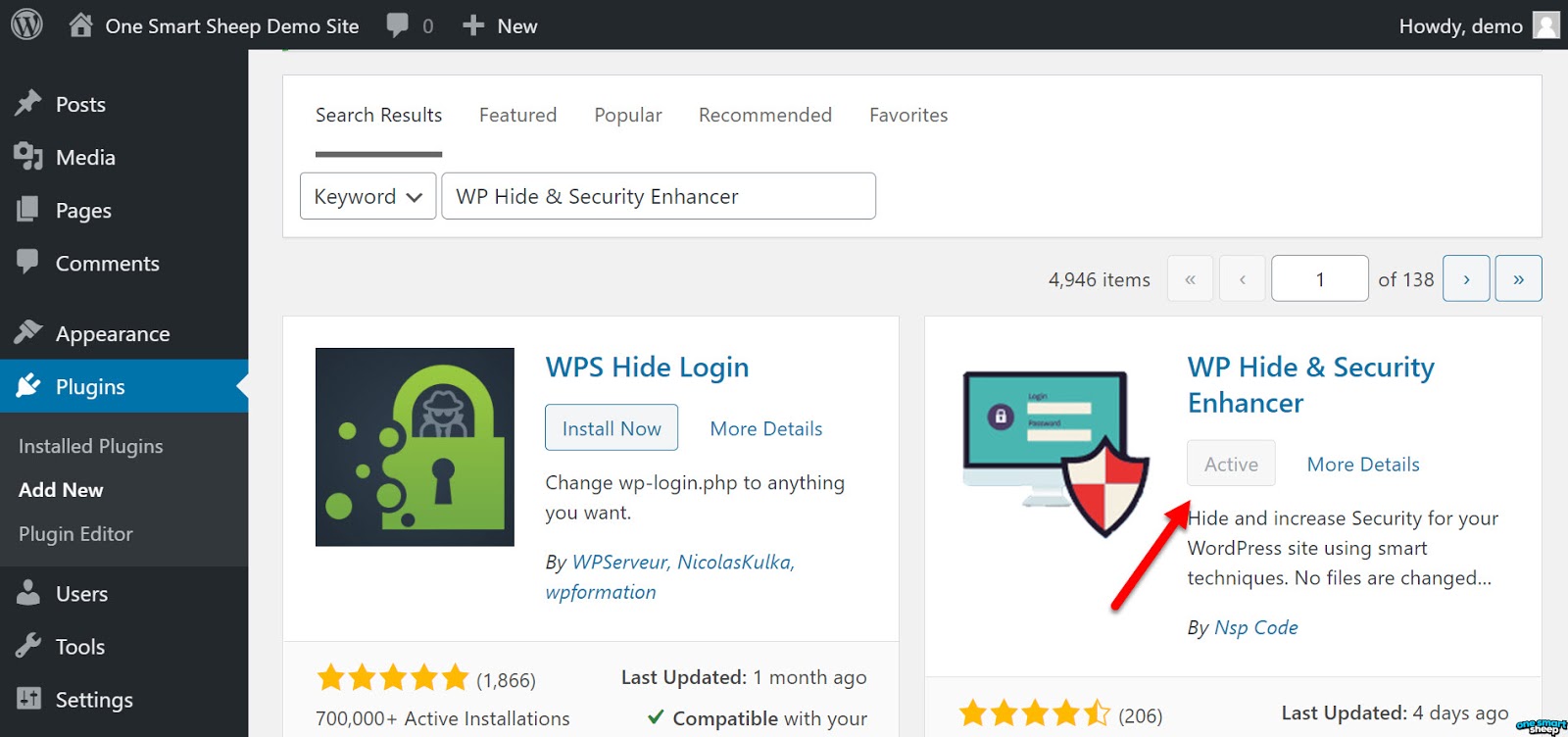Switch to Popular plugins tab
The image size is (1568, 737).
coord(628,115)
